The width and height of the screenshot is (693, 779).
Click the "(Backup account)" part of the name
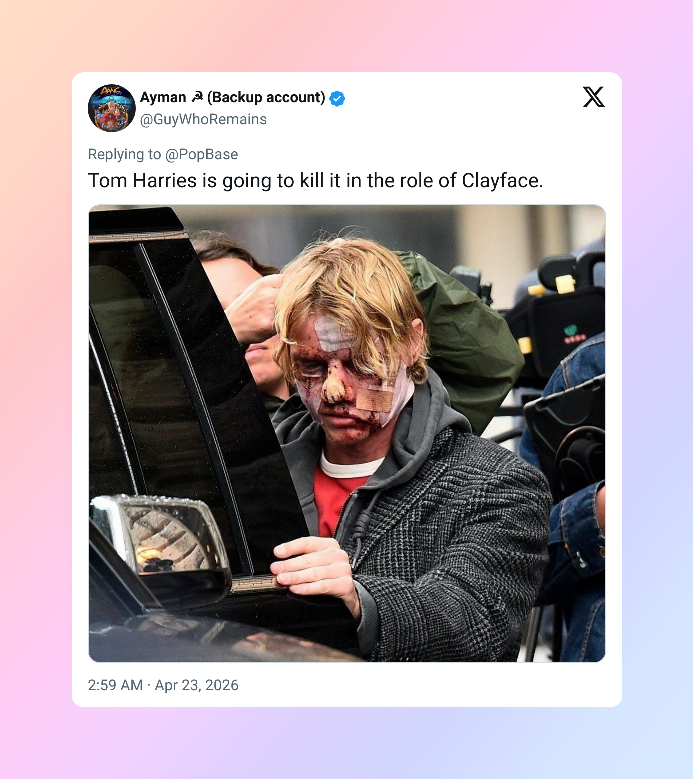(x=266, y=97)
